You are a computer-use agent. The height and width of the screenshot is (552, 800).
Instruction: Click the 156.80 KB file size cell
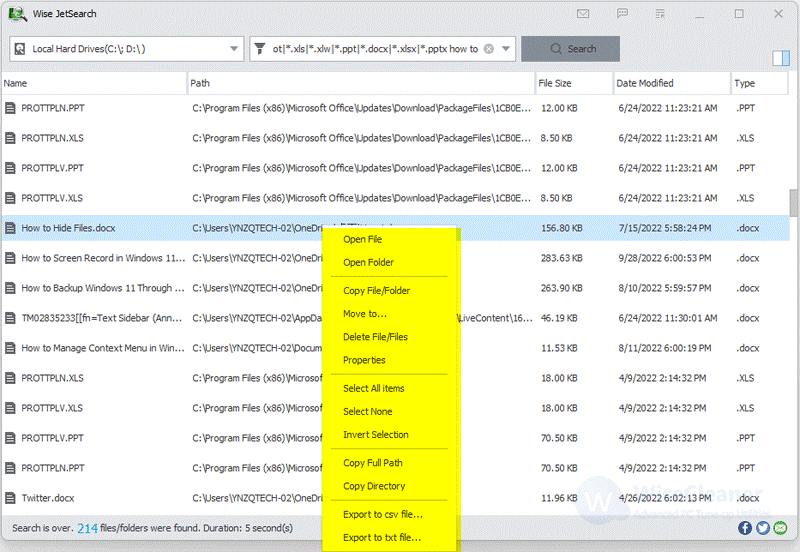562,228
